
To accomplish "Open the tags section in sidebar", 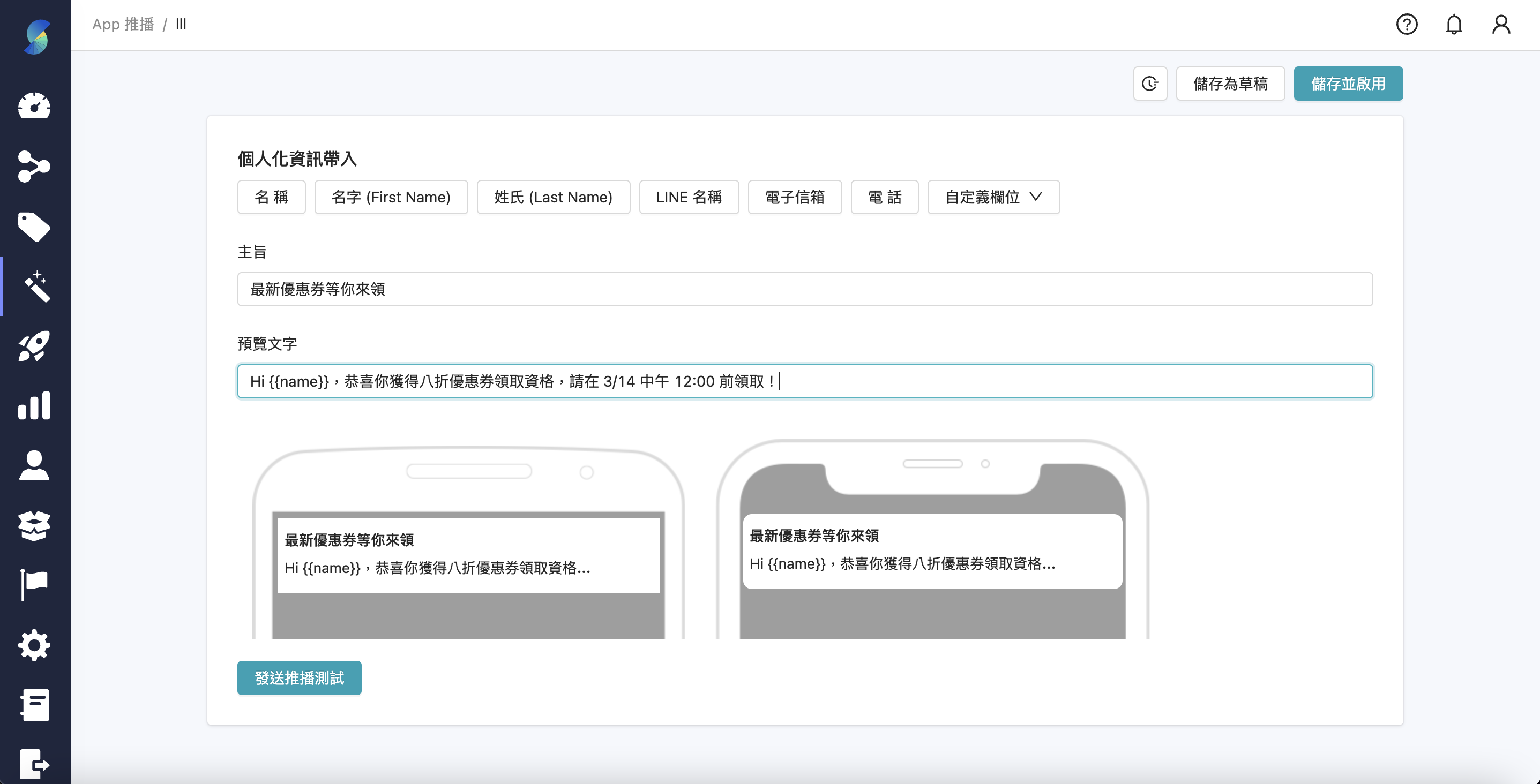I will (x=34, y=227).
